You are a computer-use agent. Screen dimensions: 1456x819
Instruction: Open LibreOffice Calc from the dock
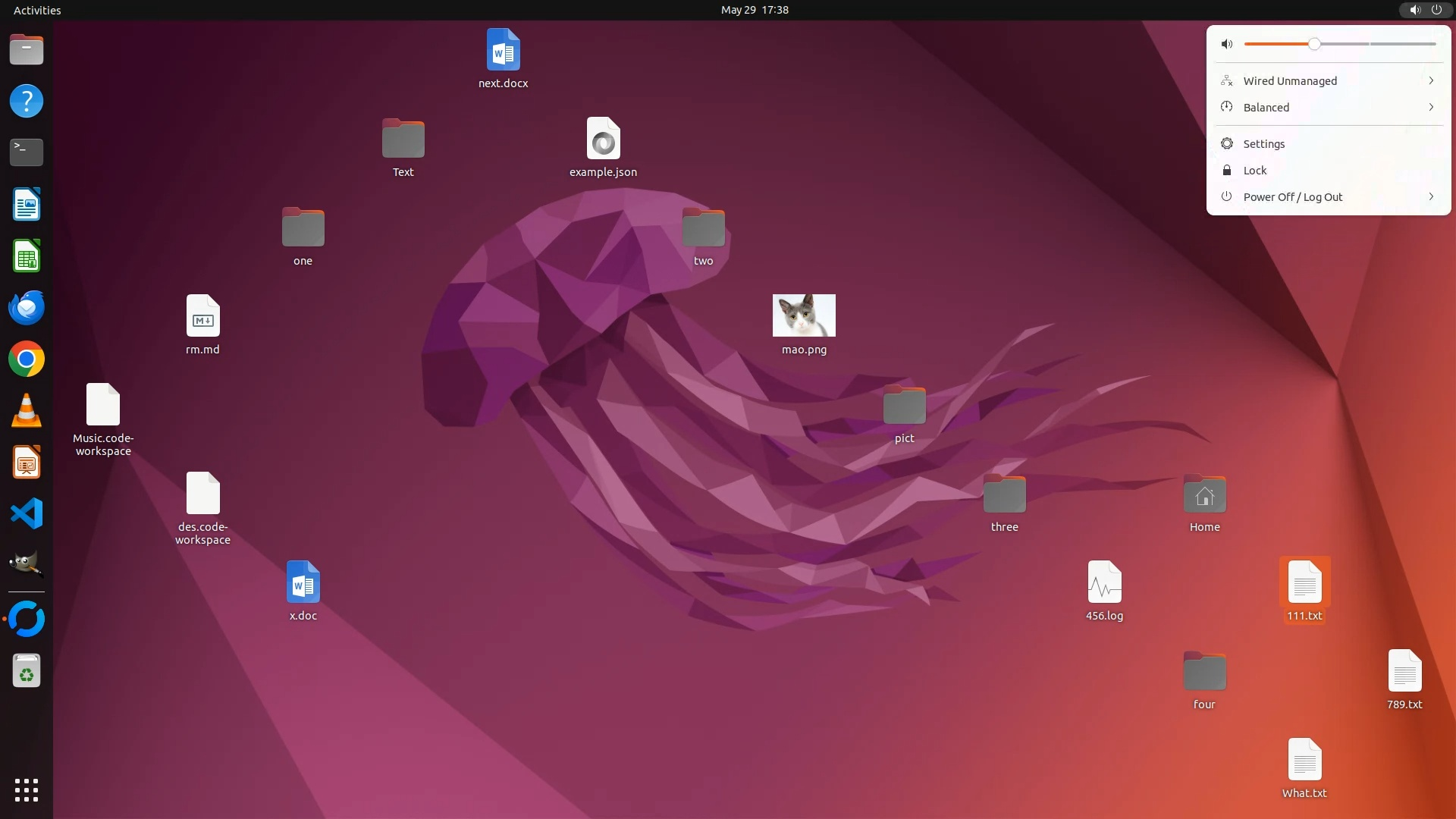[27, 256]
